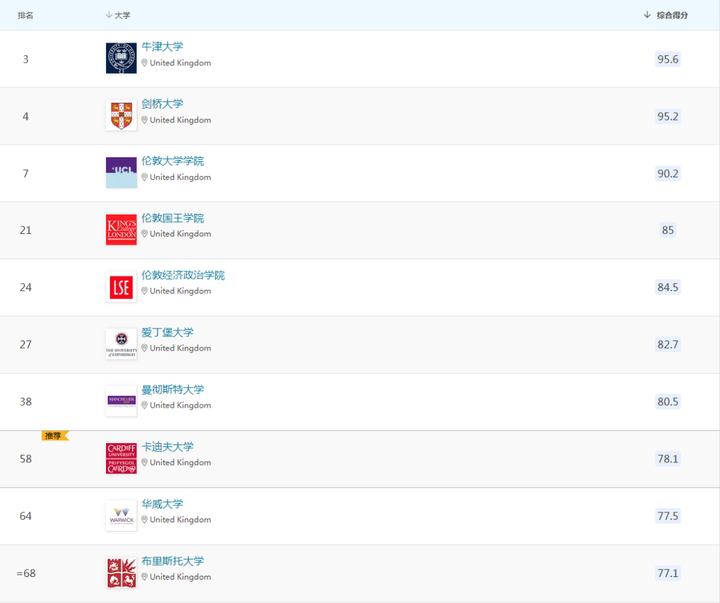Click score 95.2
Viewport: 720px width, 603px height.
pyautogui.click(x=668, y=116)
